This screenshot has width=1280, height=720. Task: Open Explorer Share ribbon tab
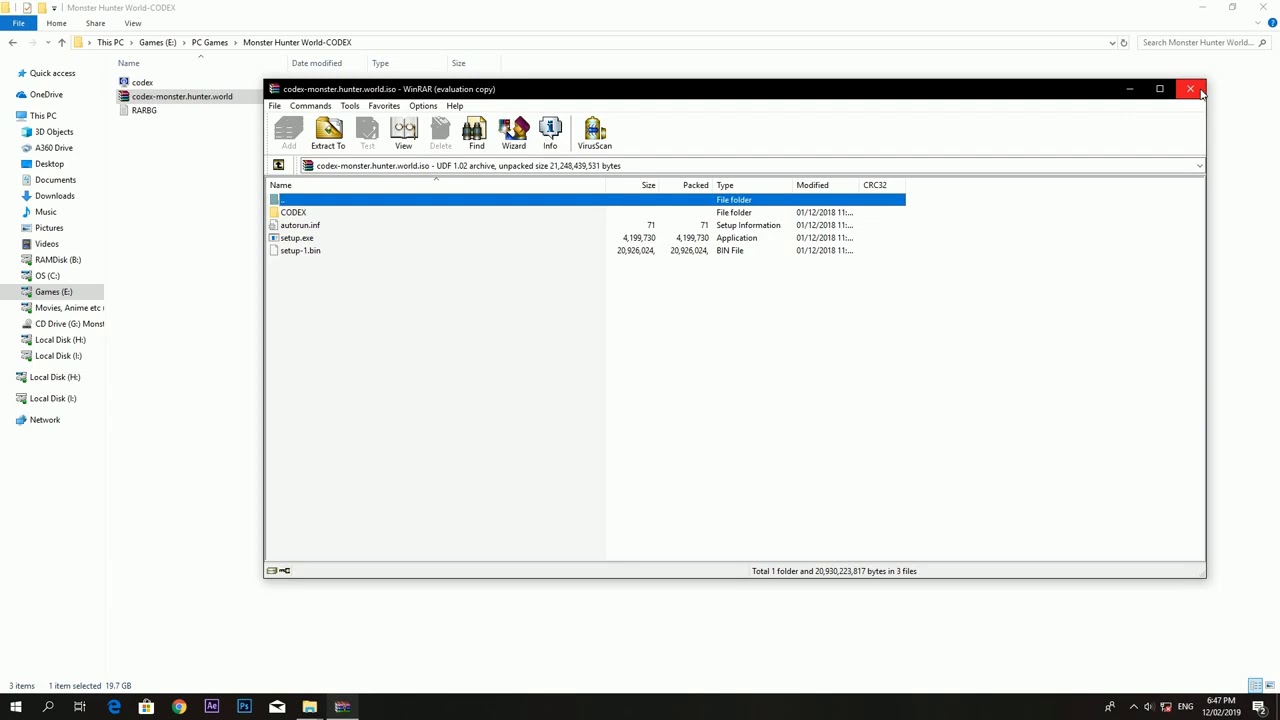(95, 23)
